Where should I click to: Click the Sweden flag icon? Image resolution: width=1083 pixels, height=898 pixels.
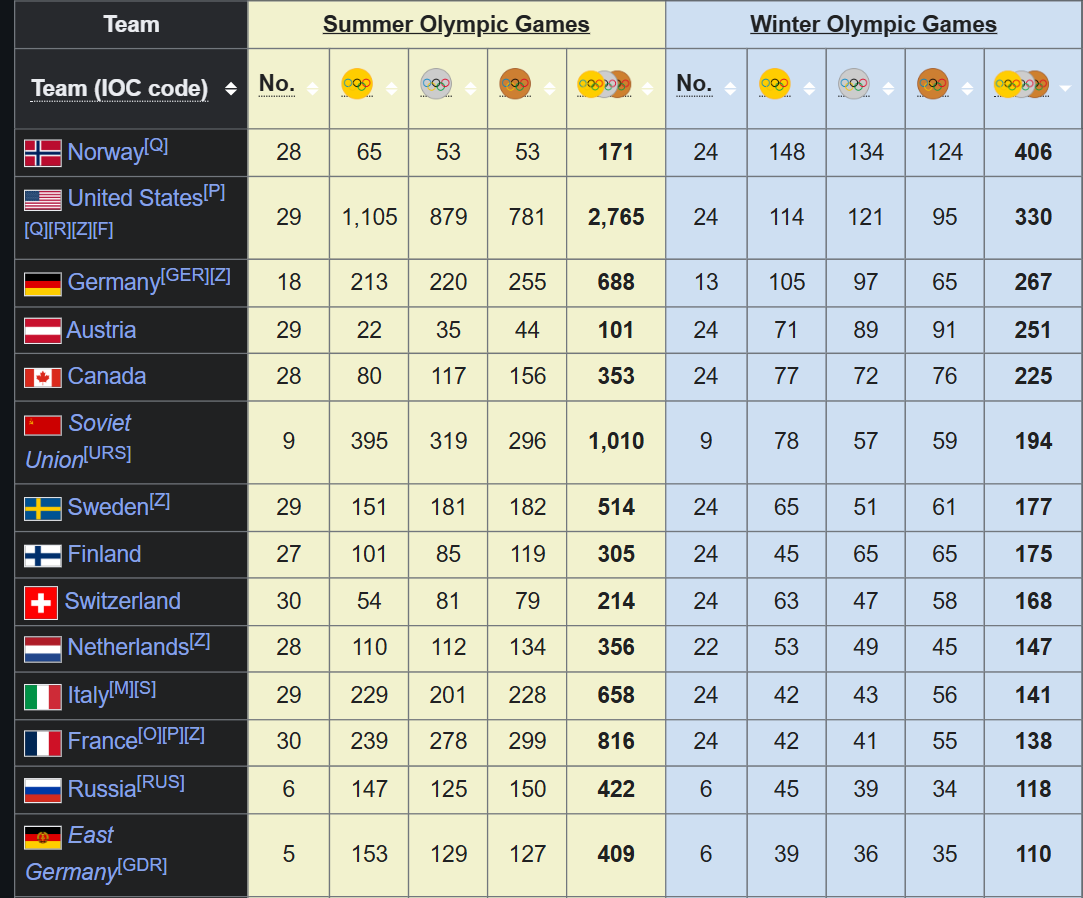[43, 508]
